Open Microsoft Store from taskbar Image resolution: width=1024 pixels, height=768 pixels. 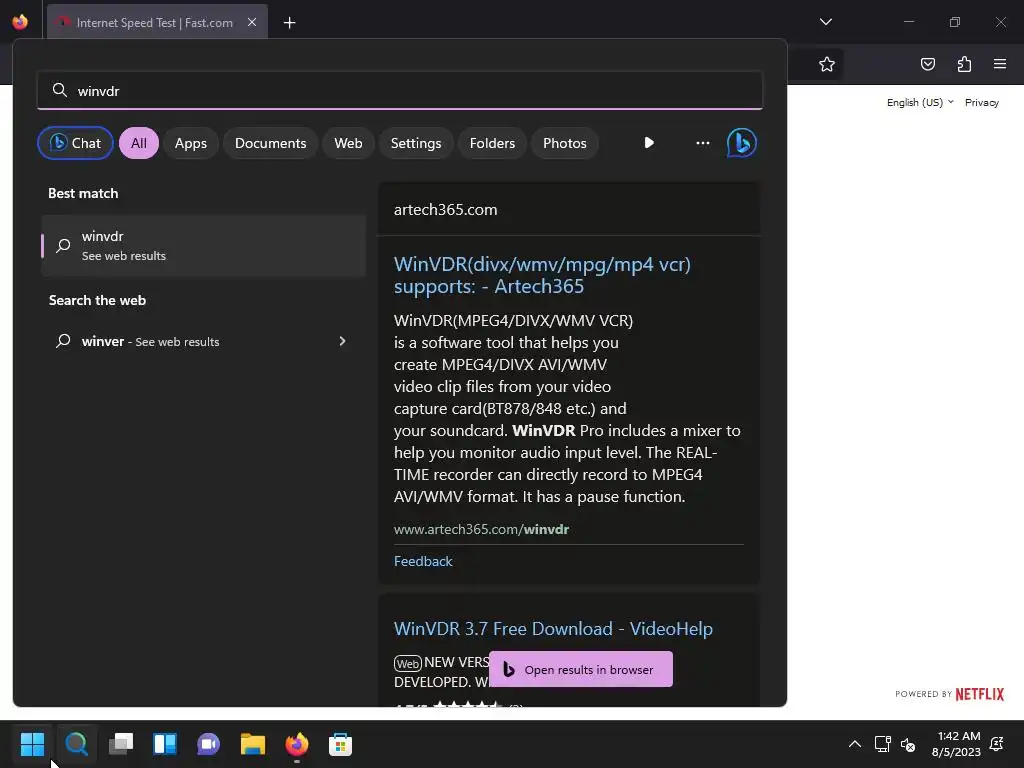(x=340, y=744)
